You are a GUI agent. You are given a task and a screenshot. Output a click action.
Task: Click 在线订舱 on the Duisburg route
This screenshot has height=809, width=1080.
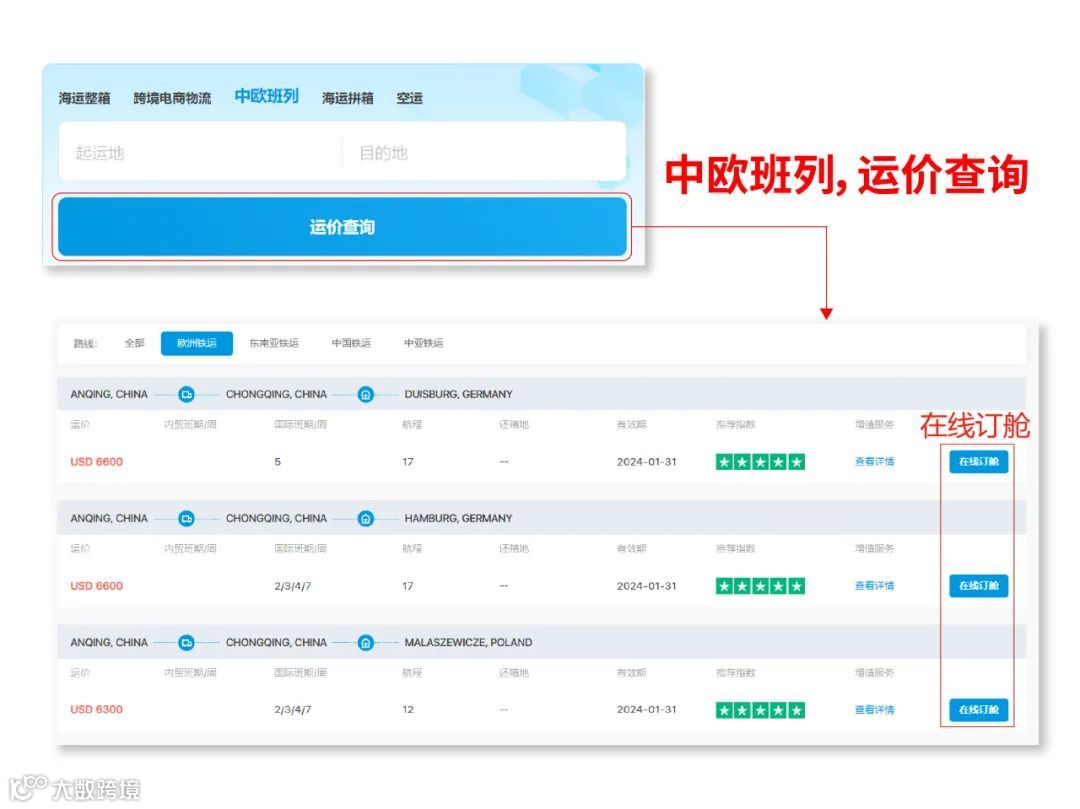977,461
